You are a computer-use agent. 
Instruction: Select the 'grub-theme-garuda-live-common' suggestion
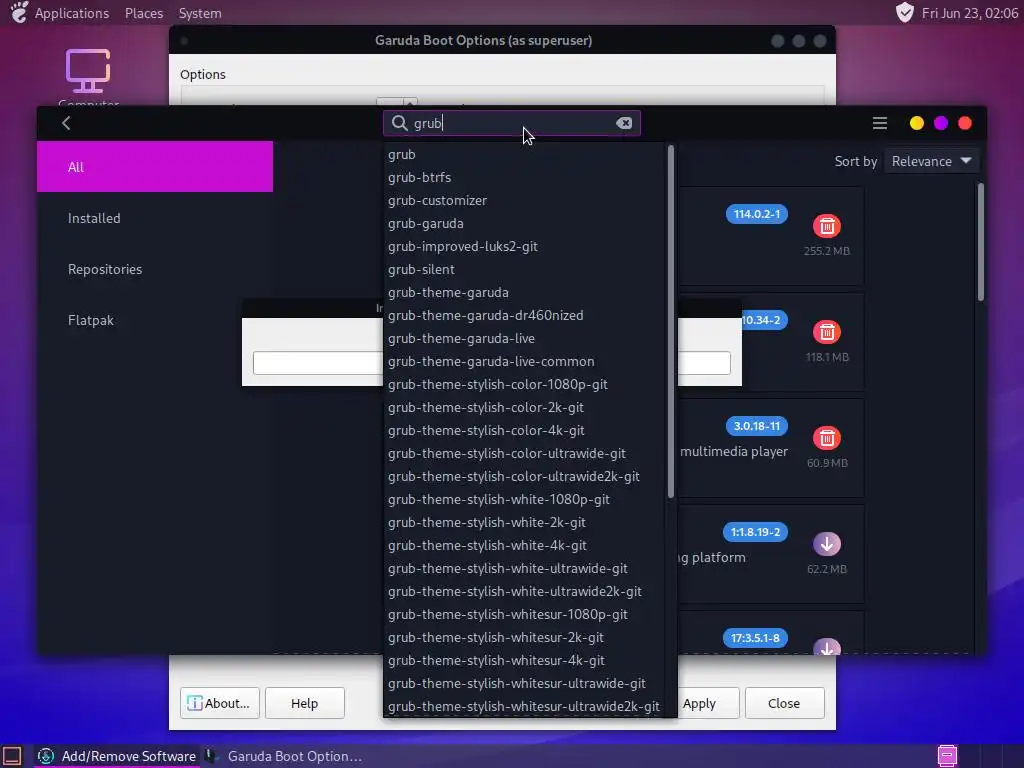click(x=524, y=361)
